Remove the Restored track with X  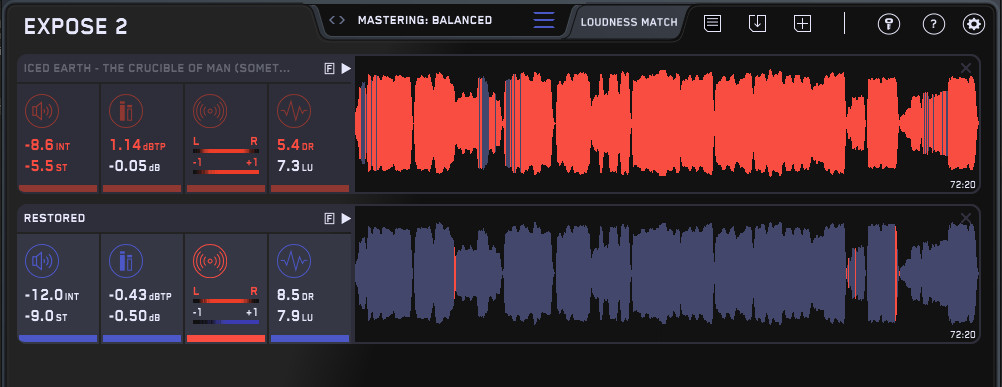(x=966, y=218)
